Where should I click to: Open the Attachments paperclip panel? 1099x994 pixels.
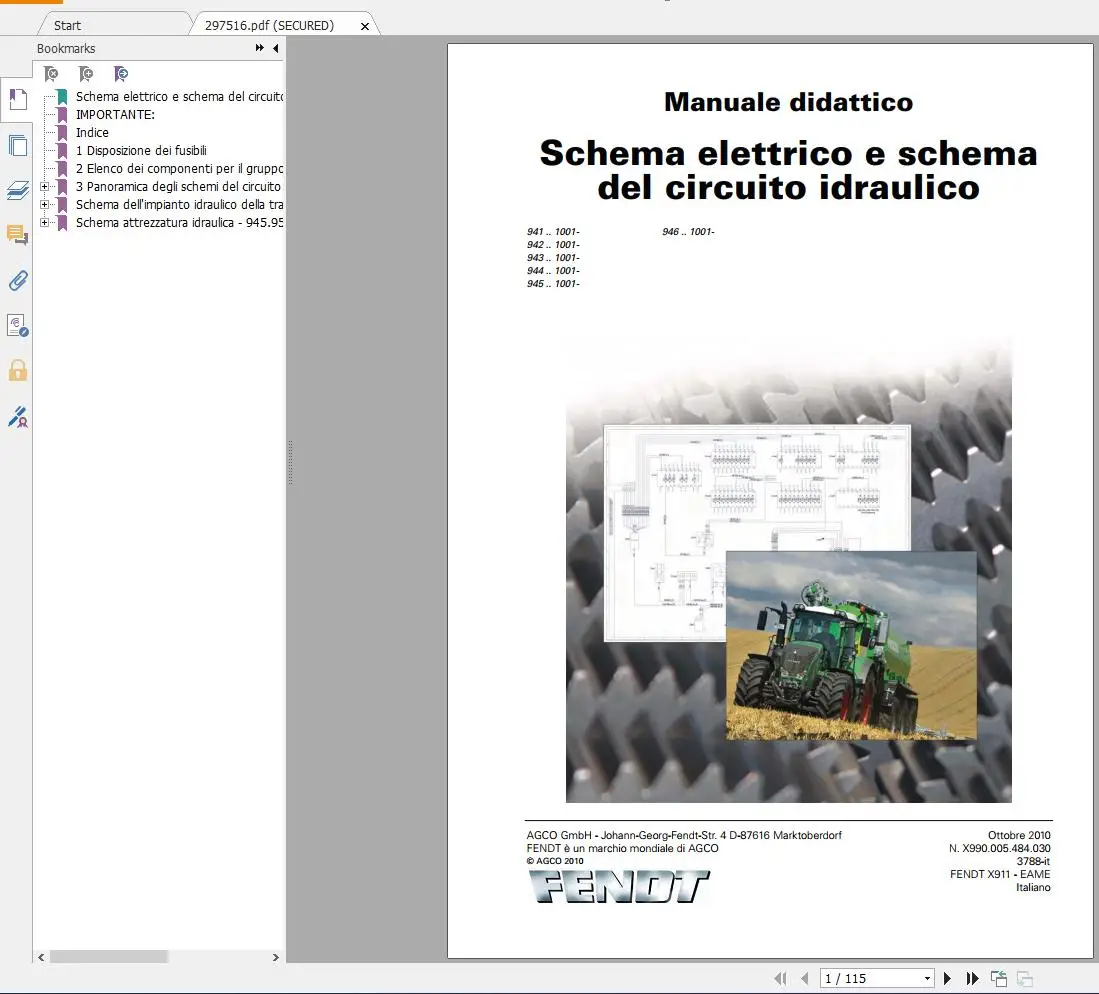(x=18, y=280)
